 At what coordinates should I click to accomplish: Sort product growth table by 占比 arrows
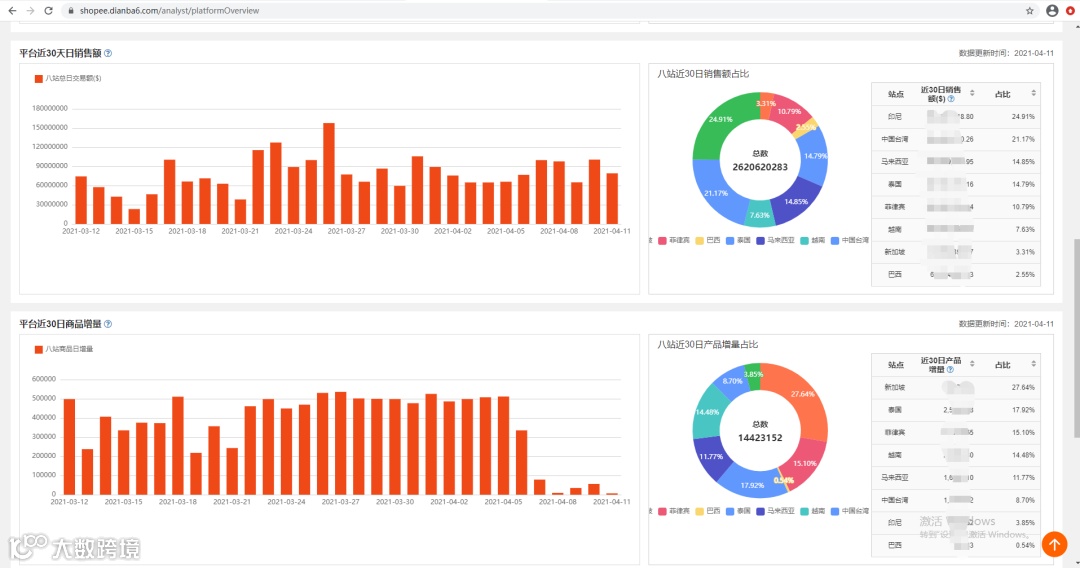click(x=1033, y=364)
